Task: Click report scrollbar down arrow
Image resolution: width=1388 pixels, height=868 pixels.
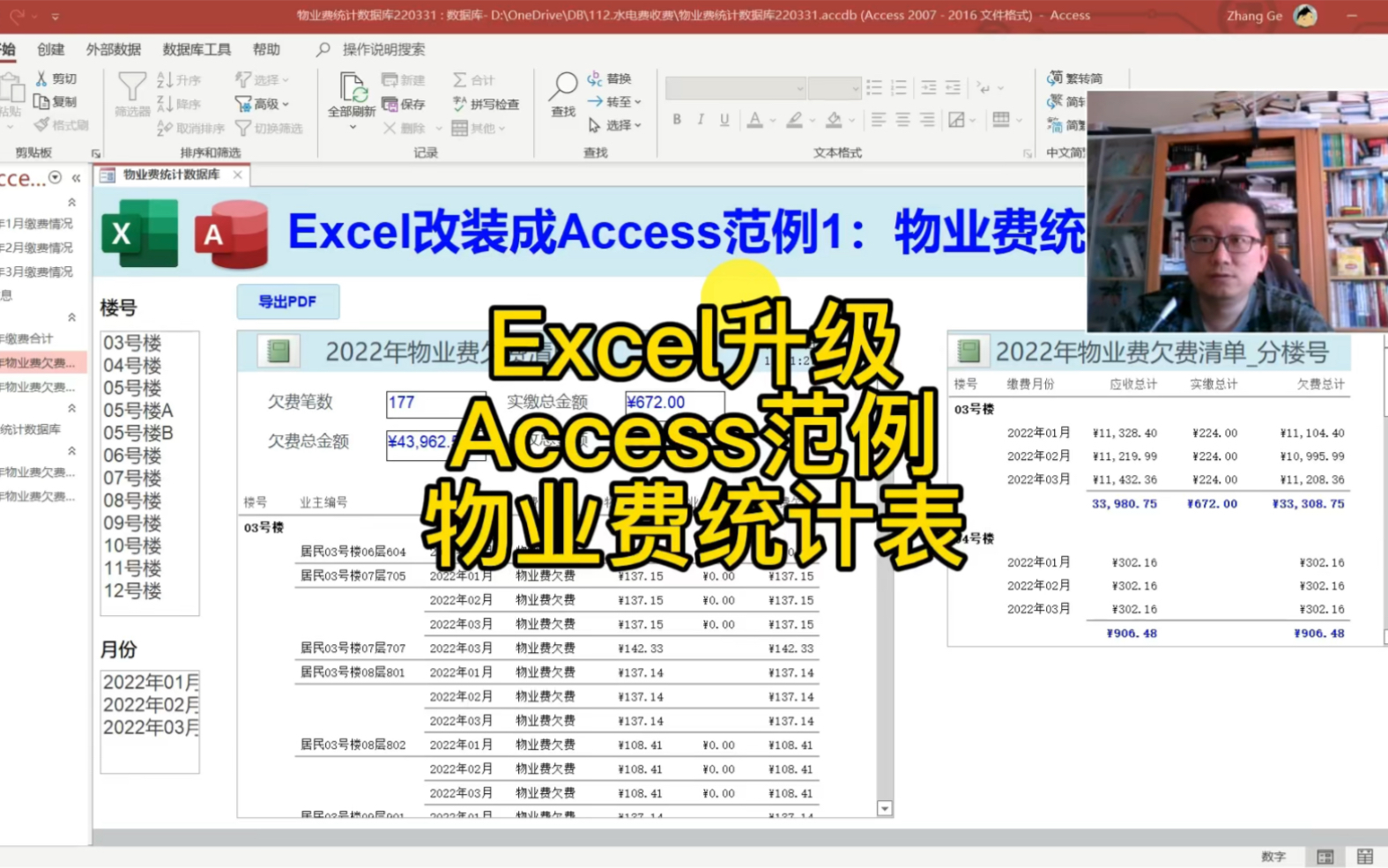Action: click(x=885, y=808)
